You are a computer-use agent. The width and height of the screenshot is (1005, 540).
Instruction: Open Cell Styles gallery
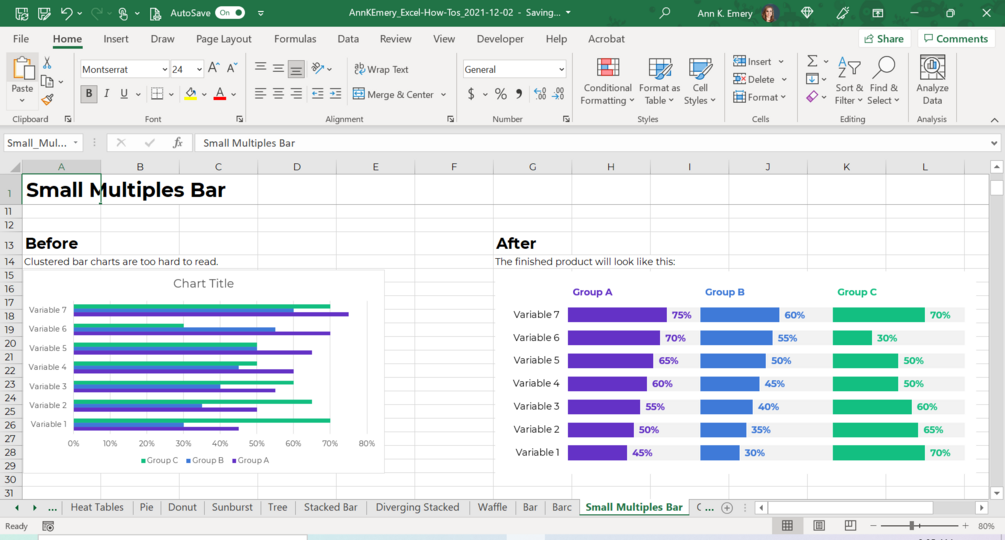click(699, 81)
